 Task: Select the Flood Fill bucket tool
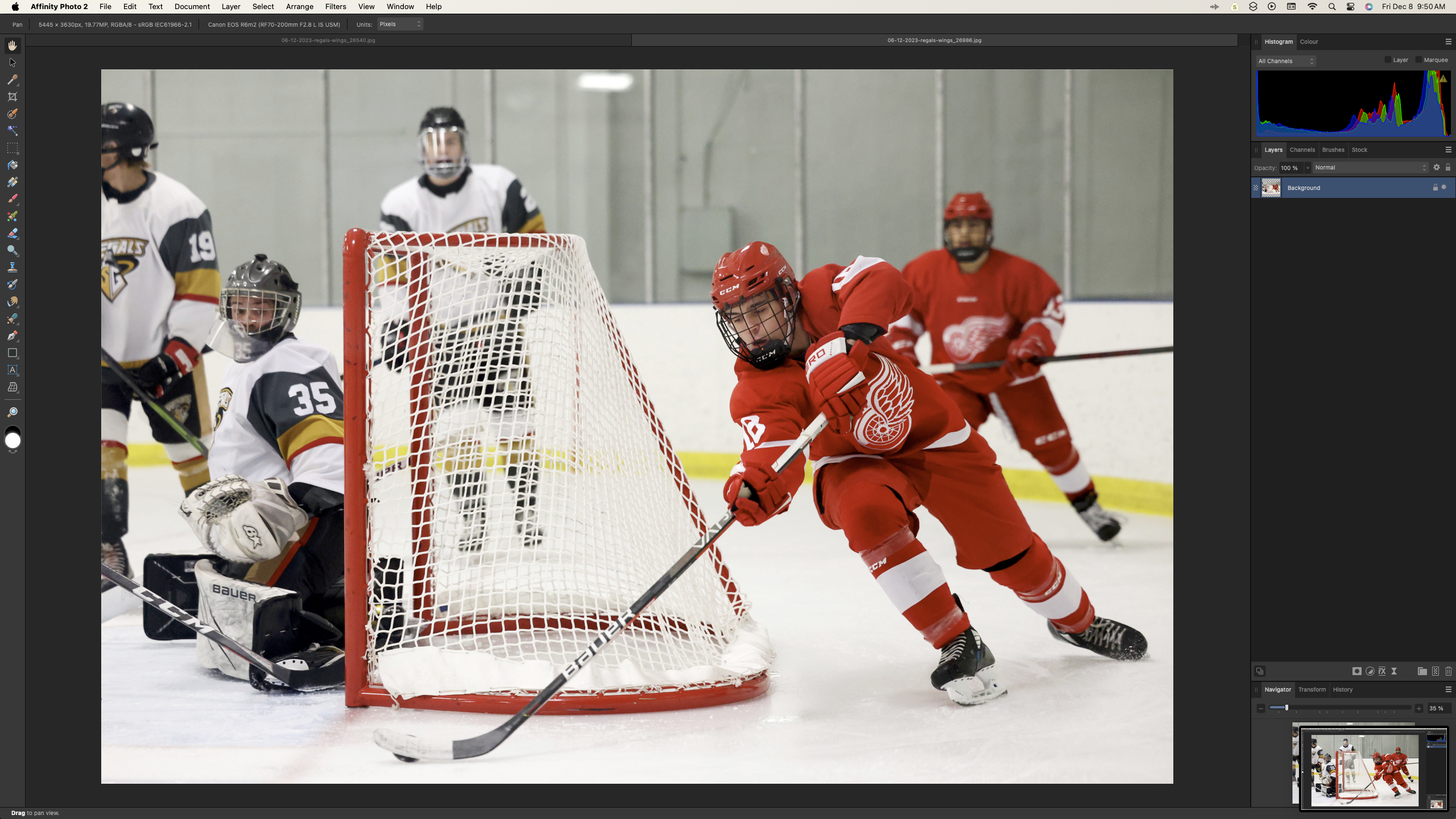(x=13, y=166)
